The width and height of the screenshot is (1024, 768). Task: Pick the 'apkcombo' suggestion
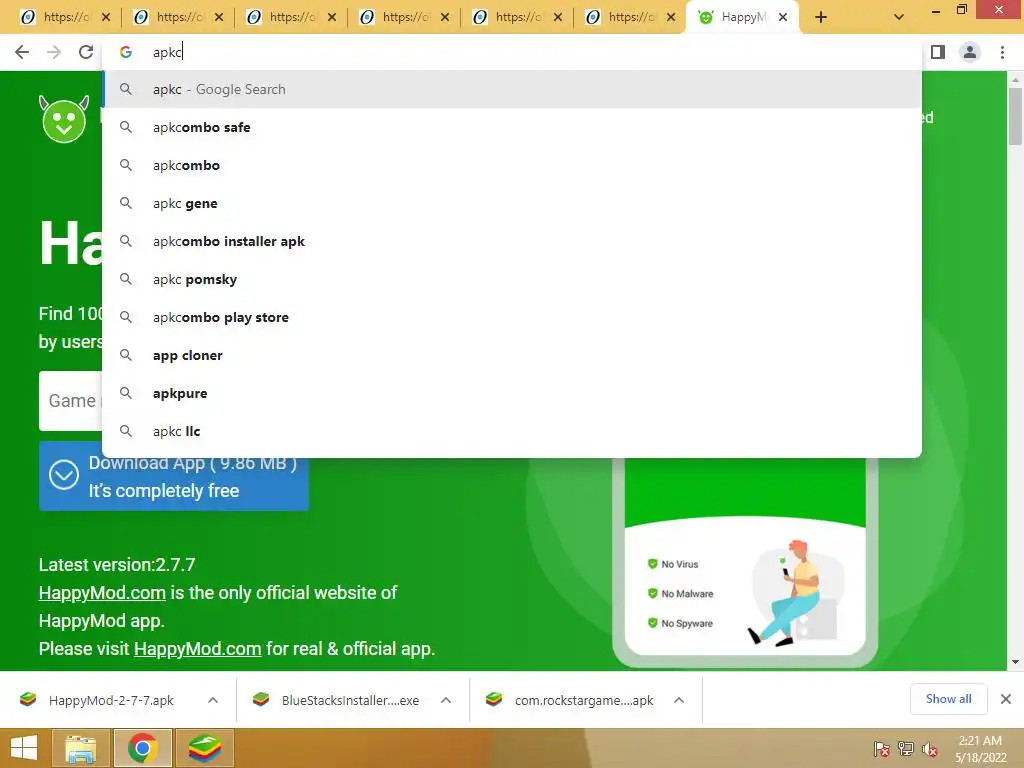(512, 165)
